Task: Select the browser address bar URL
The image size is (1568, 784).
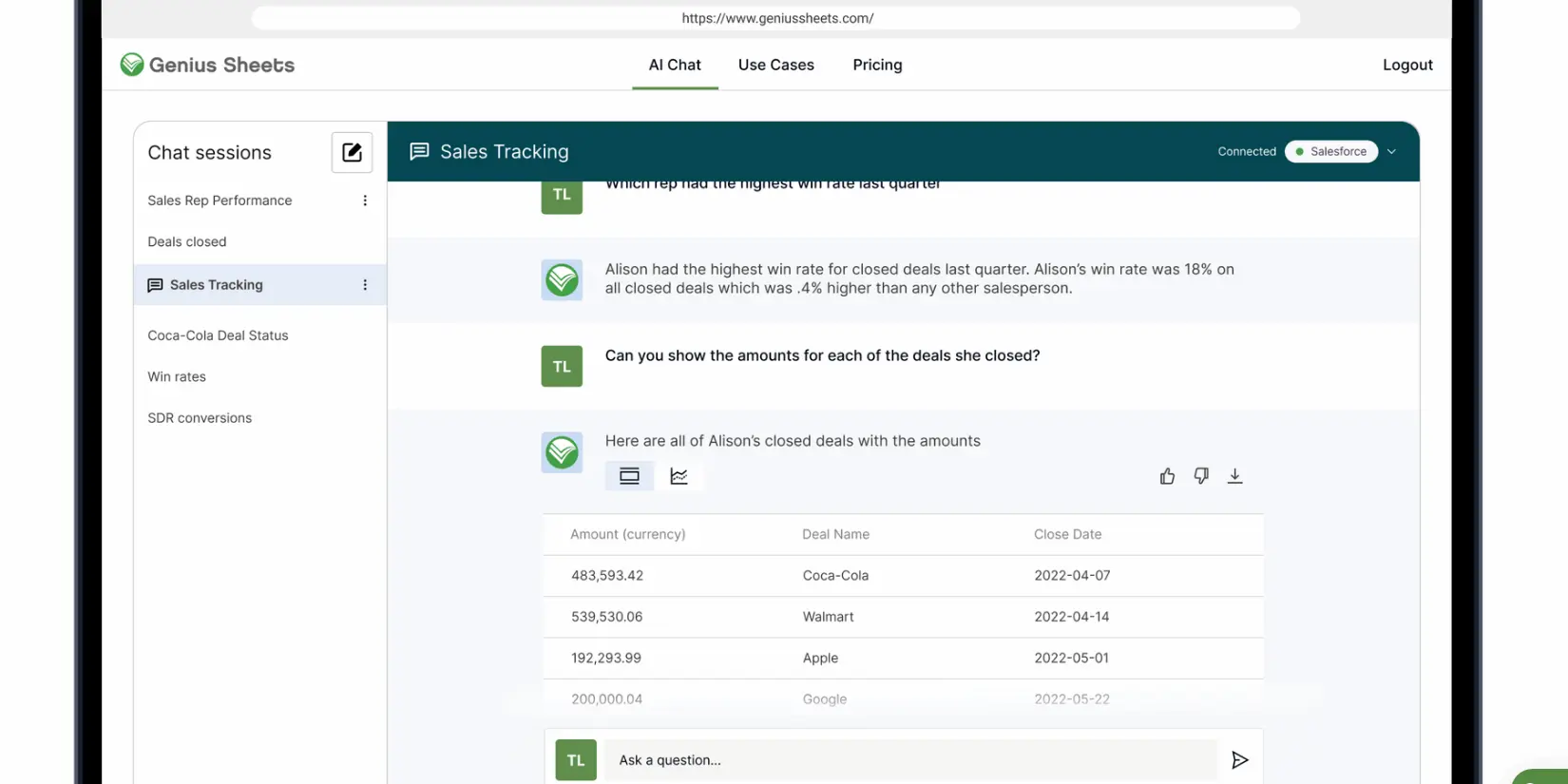Action: [776, 18]
